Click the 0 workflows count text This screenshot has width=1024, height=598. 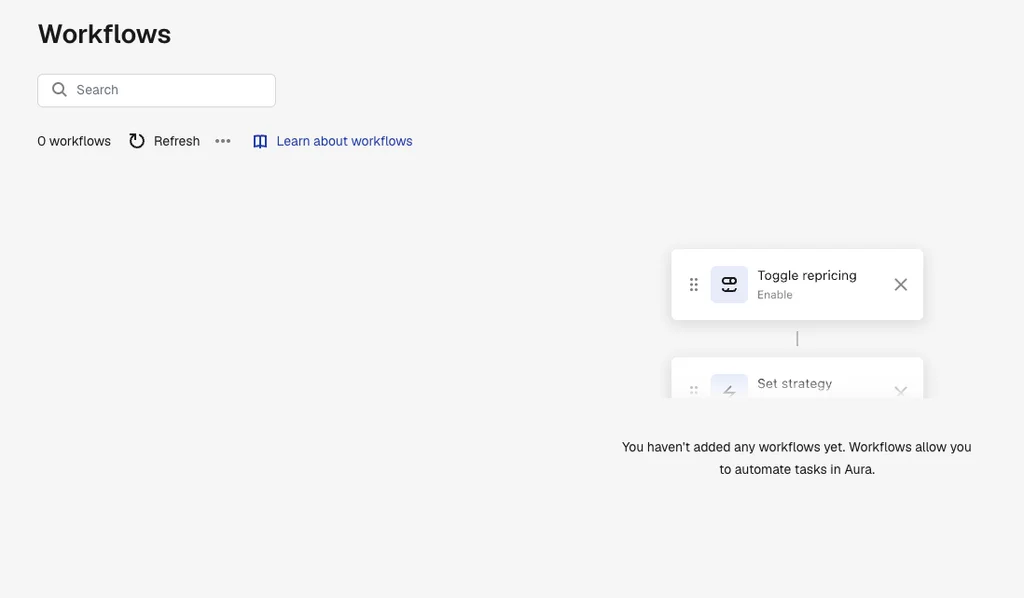[x=74, y=141]
